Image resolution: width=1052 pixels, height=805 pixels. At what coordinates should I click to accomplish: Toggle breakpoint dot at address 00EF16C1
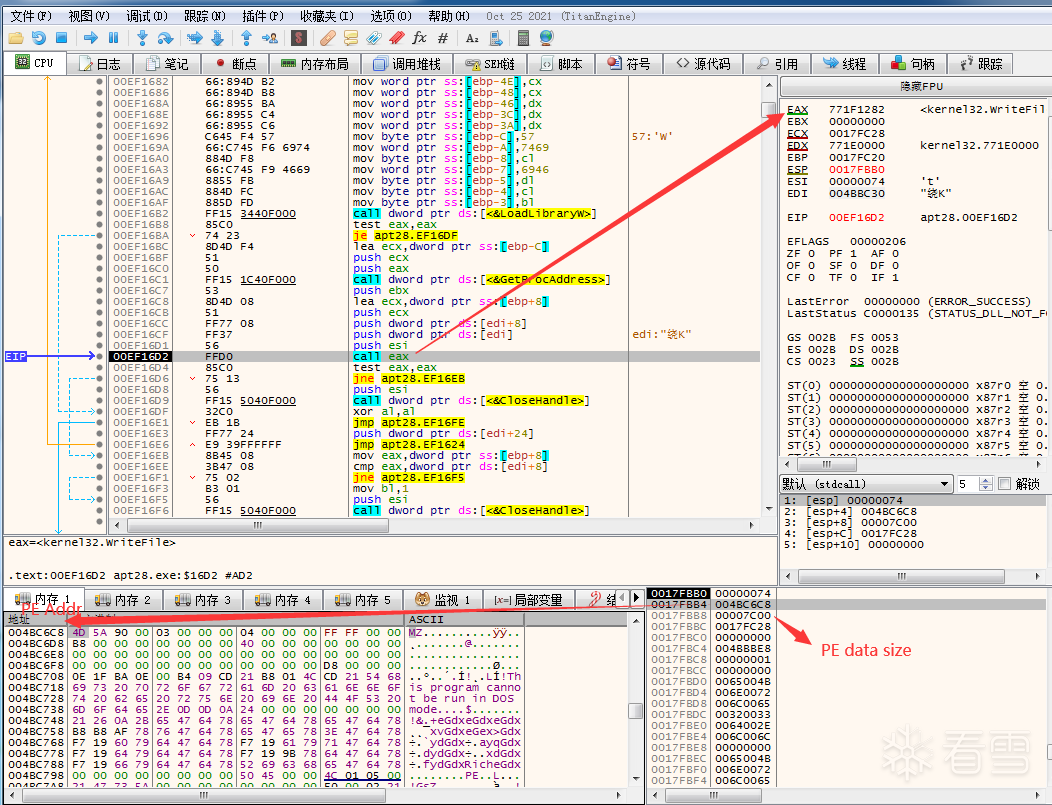[99, 279]
